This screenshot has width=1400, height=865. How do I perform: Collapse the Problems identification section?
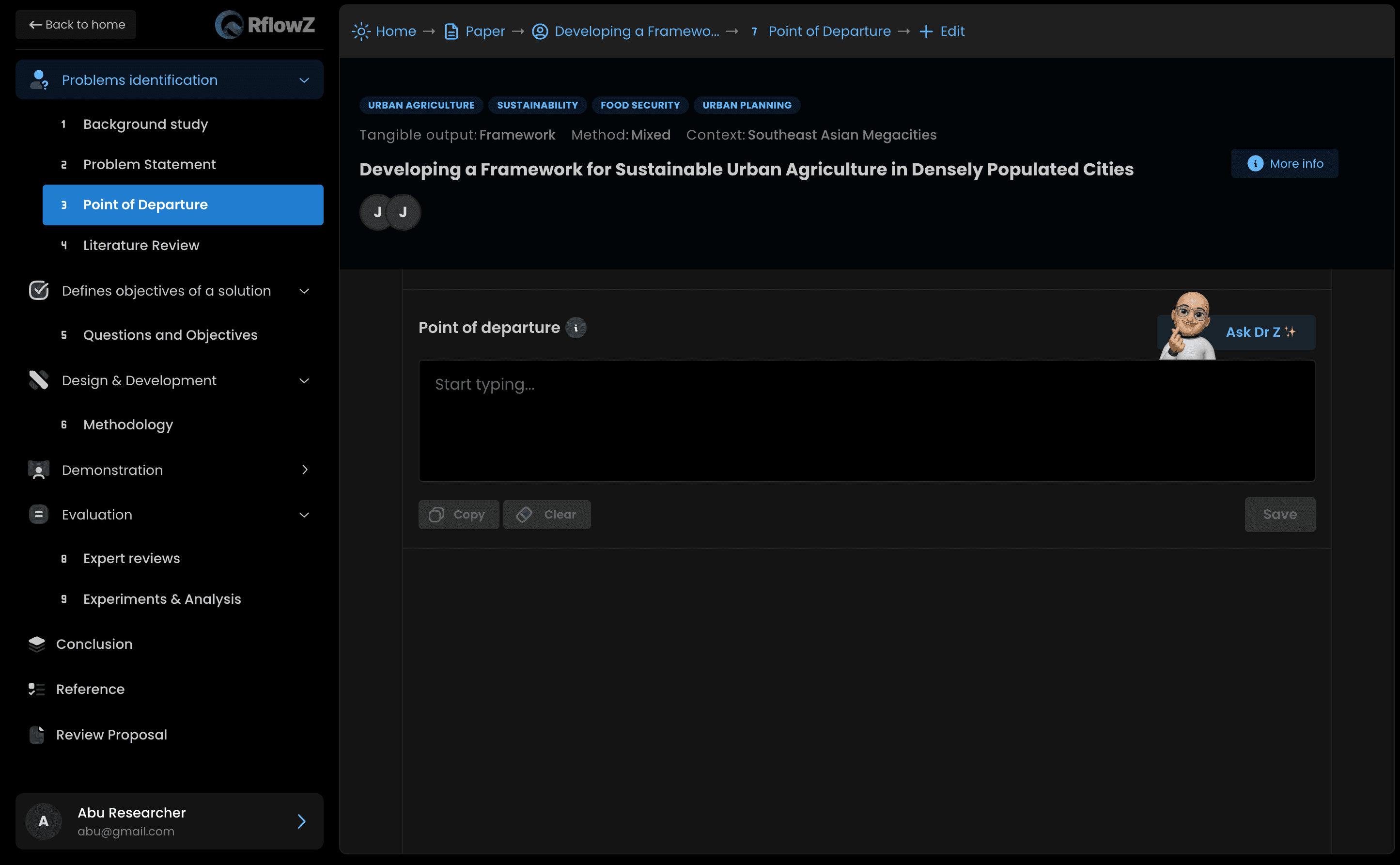click(304, 80)
